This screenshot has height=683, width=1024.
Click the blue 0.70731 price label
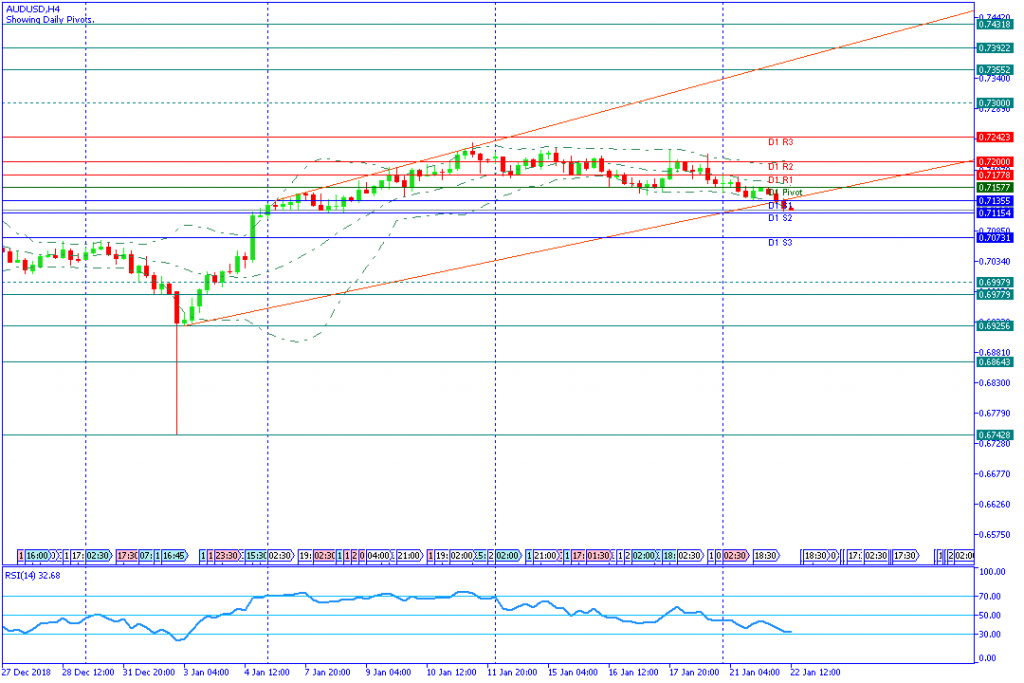tap(993, 237)
